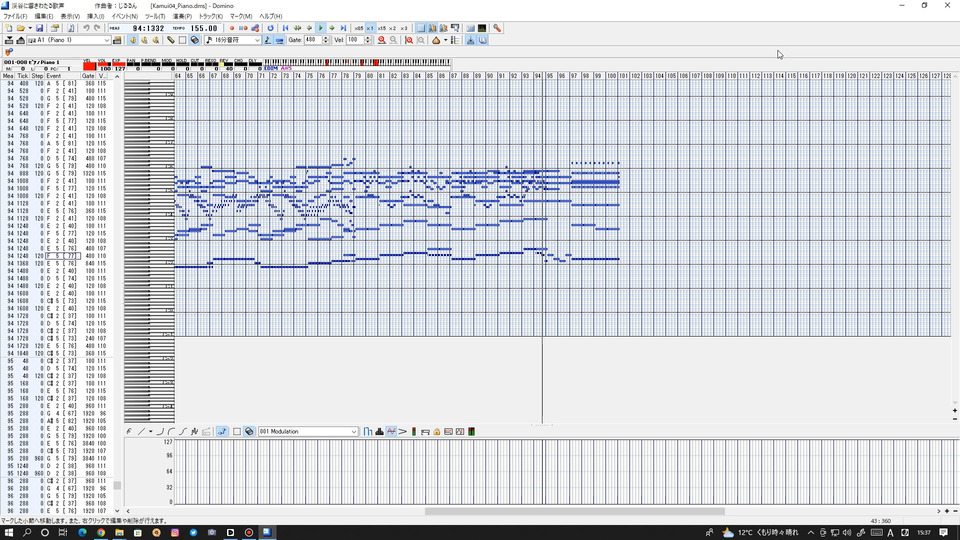Click the event list vertical scrollbar thumb
The image size is (960, 540).
(x=117, y=486)
